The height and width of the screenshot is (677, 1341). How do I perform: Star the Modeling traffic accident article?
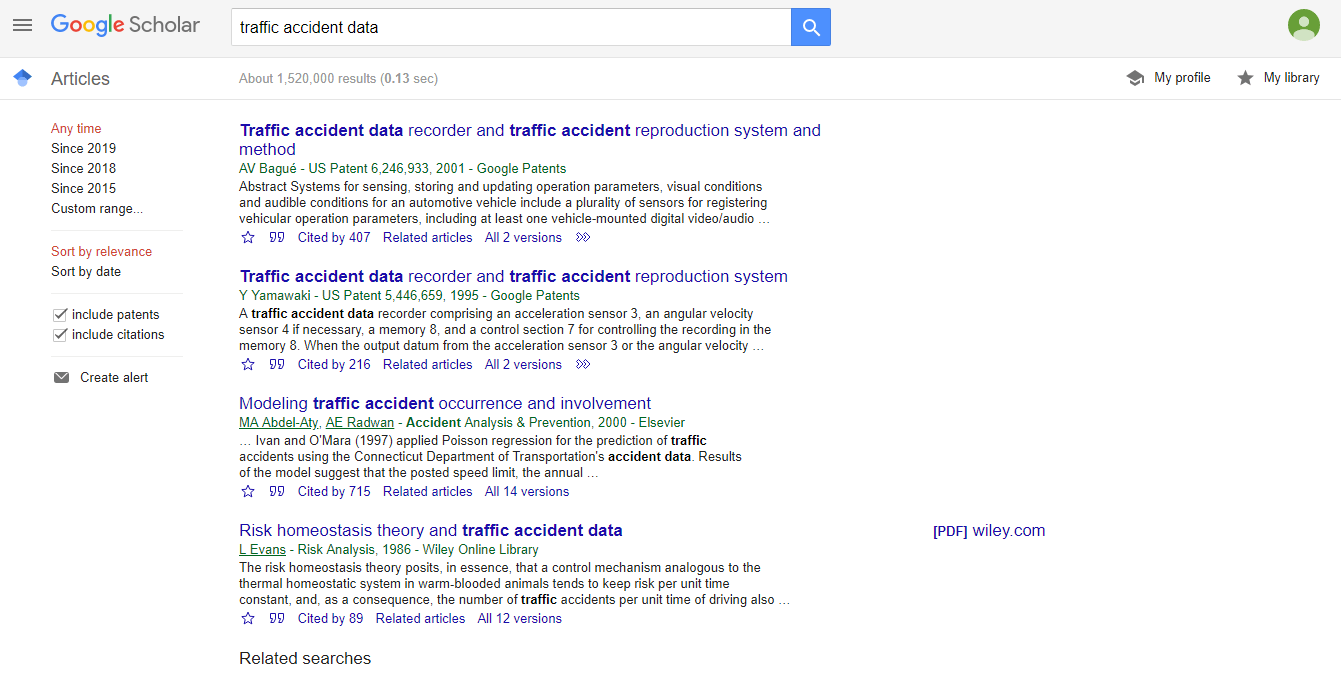(x=248, y=492)
